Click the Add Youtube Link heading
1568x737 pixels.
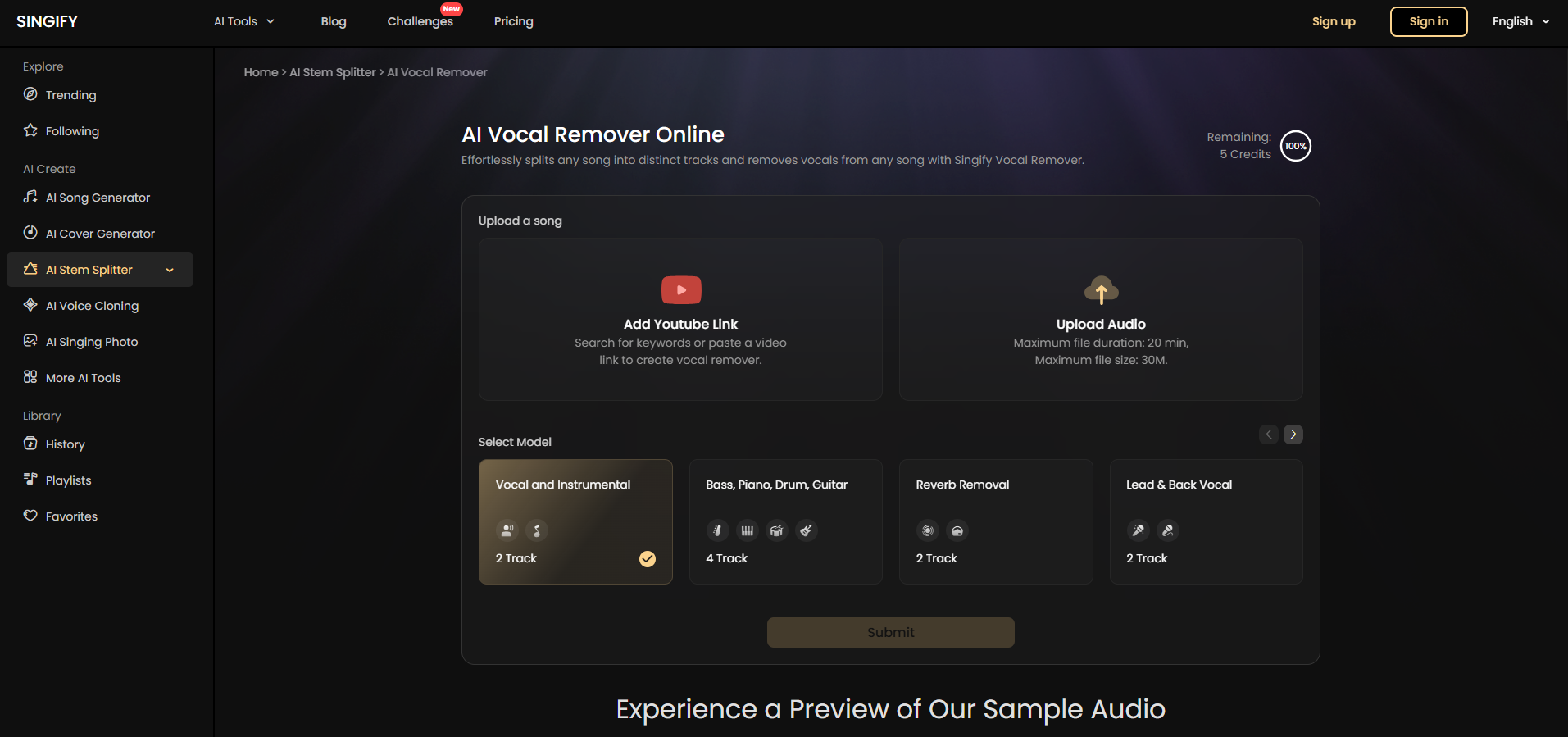(680, 324)
